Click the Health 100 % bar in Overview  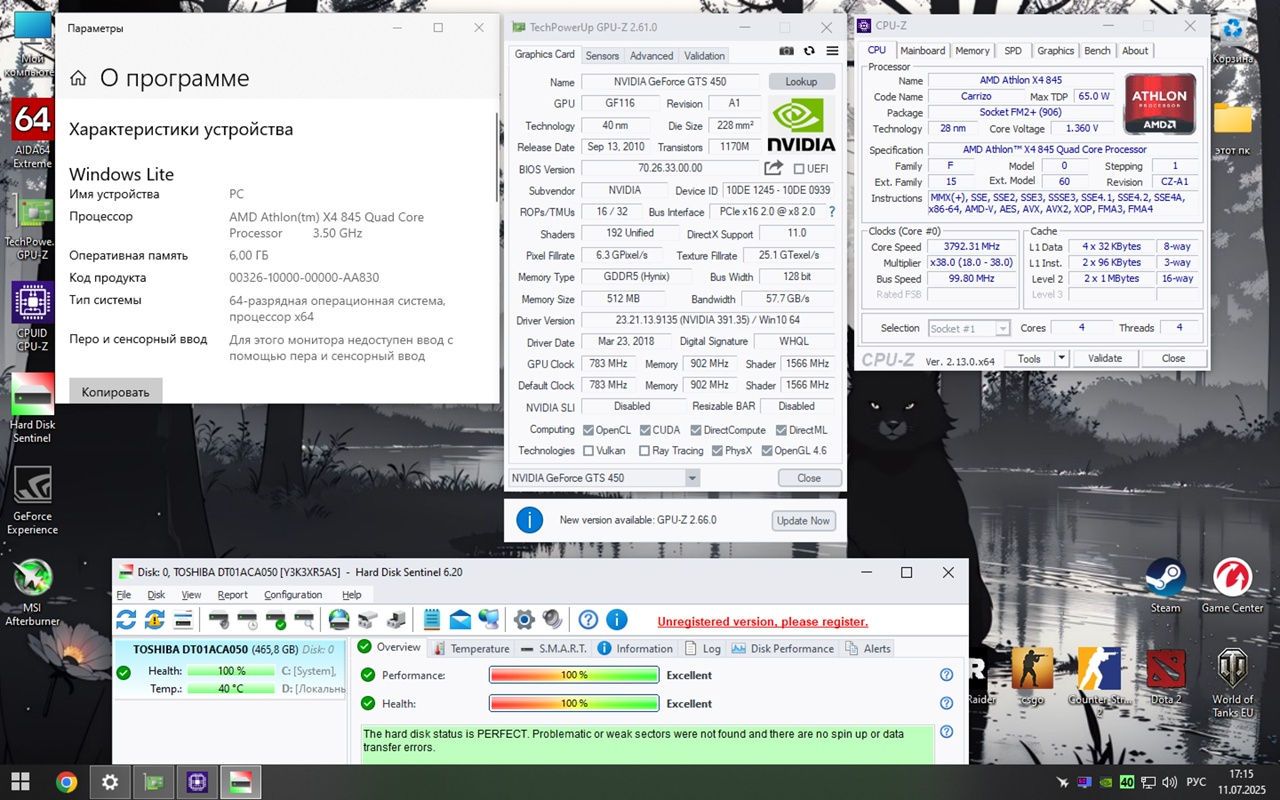[x=574, y=703]
